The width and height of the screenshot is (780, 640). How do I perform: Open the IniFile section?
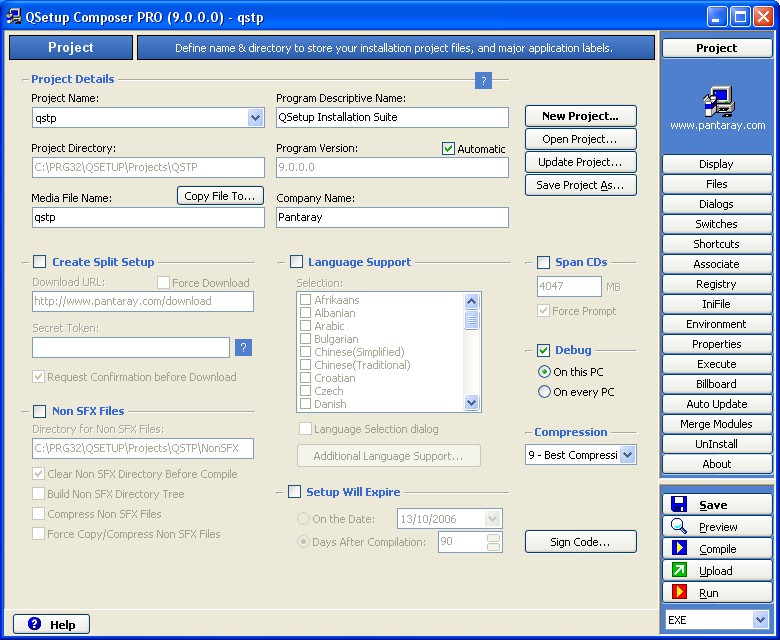pos(716,304)
